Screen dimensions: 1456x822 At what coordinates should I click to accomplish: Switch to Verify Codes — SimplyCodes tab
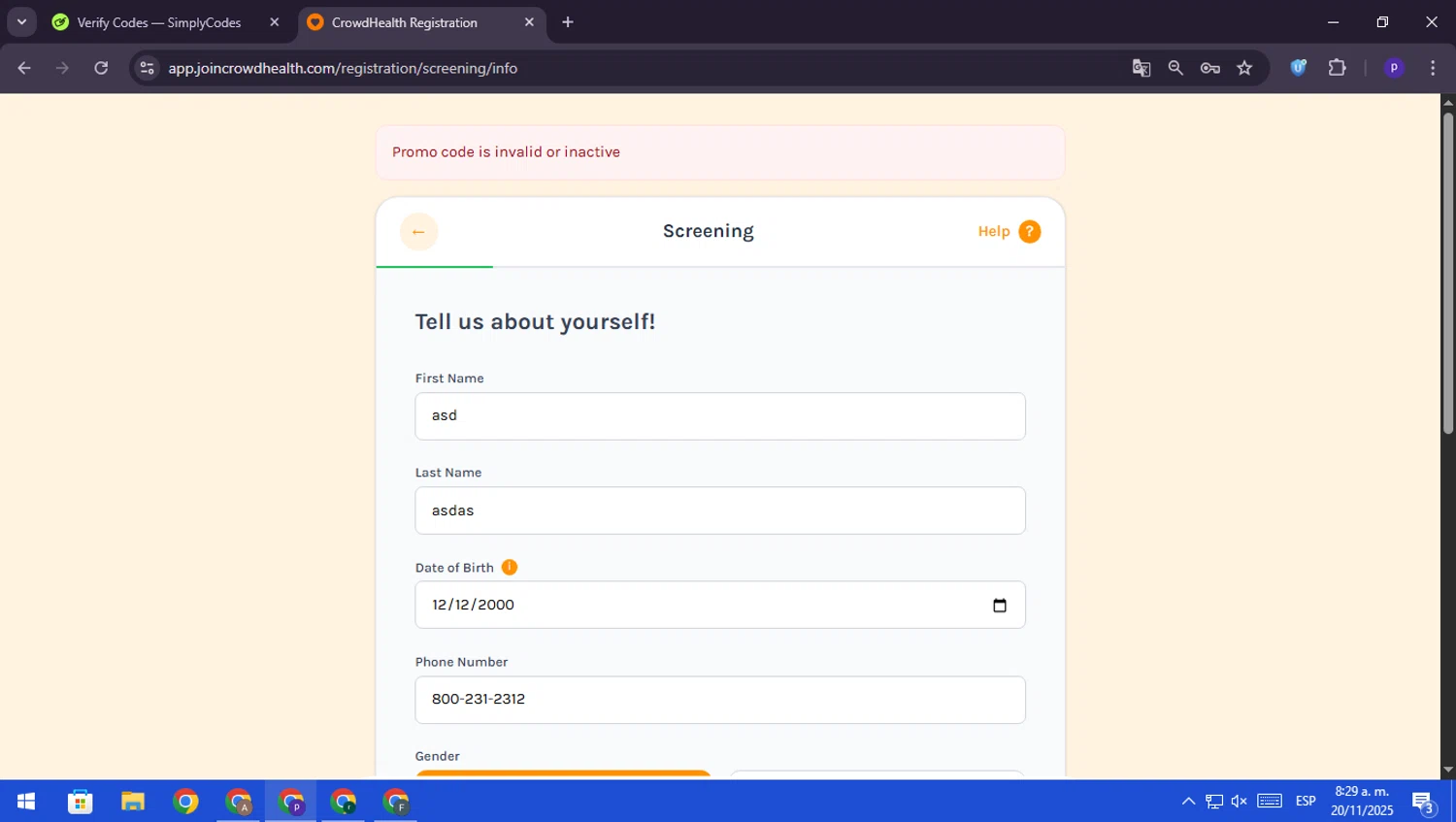coord(159,22)
